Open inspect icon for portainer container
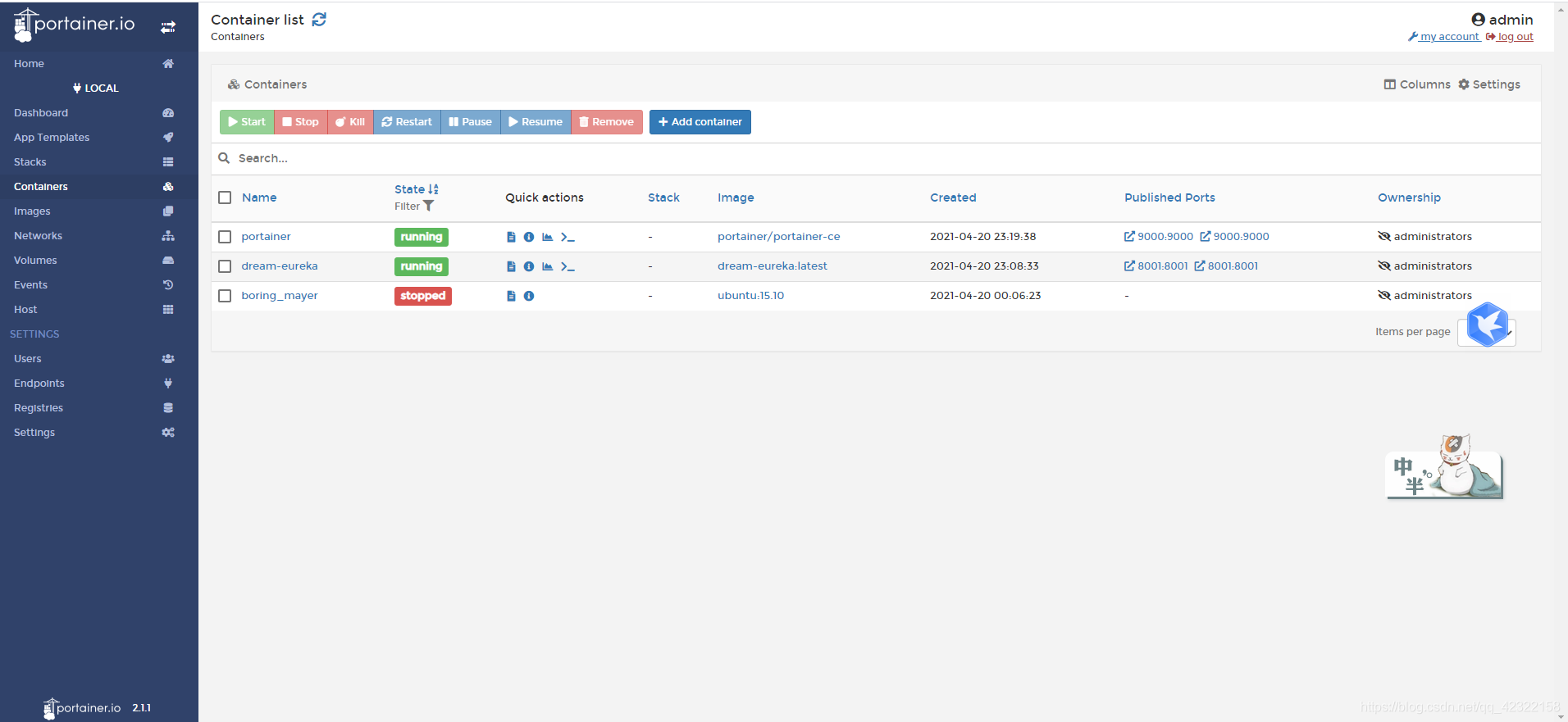1568x722 pixels. click(529, 237)
